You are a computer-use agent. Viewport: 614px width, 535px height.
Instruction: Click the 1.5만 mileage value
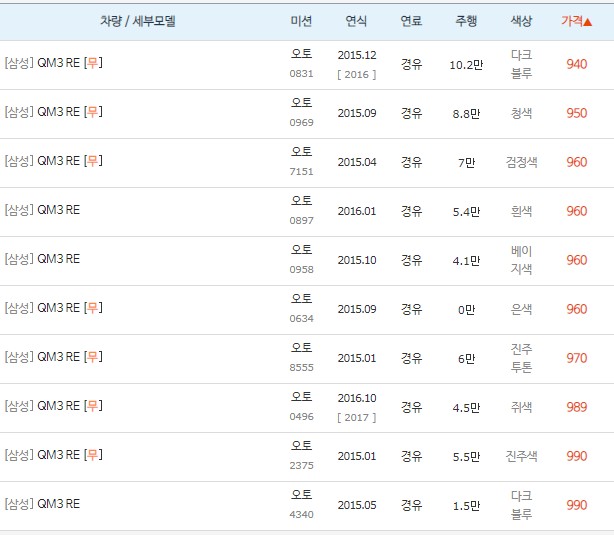pyautogui.click(x=466, y=505)
